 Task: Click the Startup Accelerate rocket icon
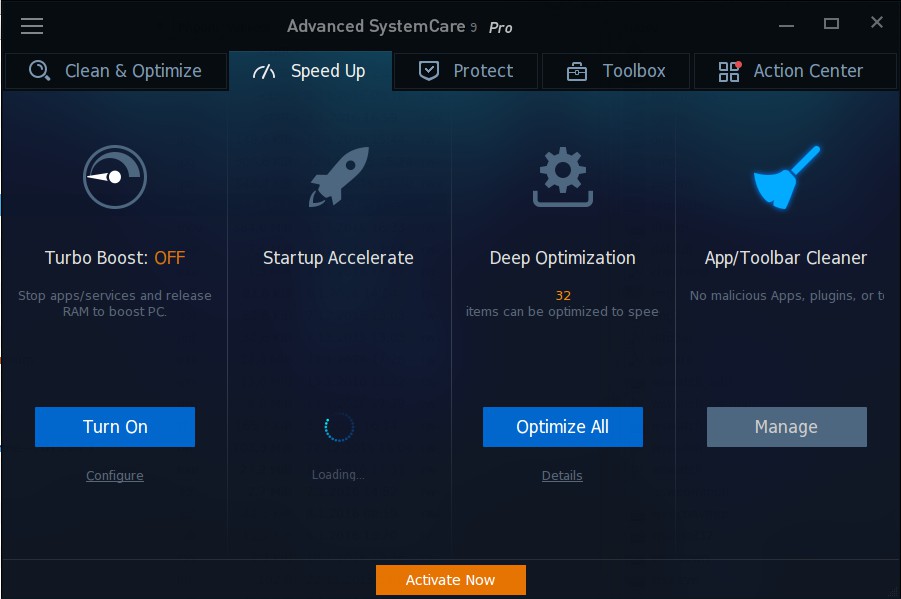(338, 176)
